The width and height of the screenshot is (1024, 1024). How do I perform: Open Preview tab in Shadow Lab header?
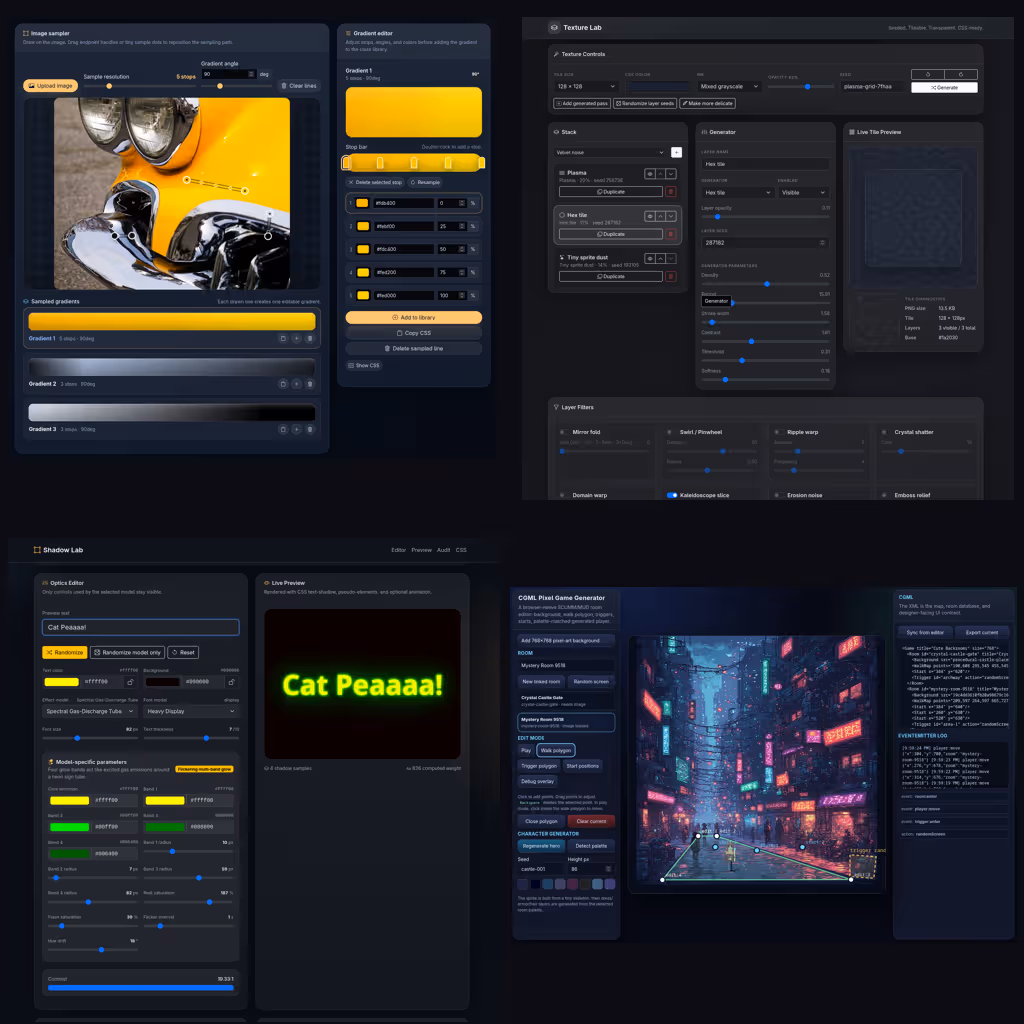click(x=421, y=550)
